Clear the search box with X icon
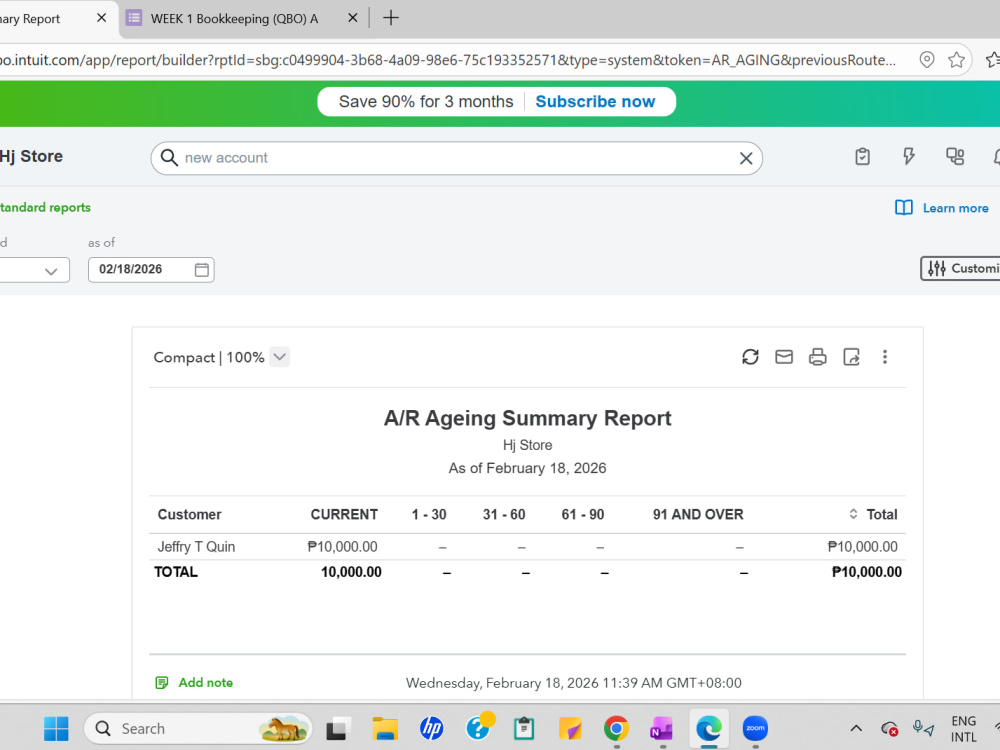 746,158
